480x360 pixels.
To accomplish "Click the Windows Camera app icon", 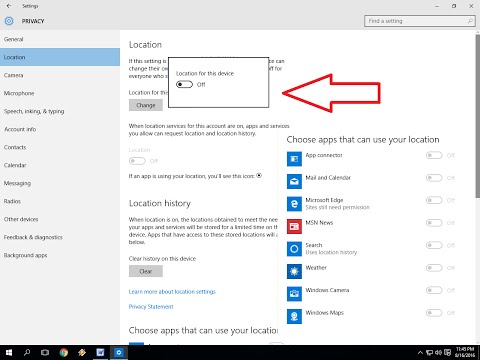I will [x=294, y=294].
